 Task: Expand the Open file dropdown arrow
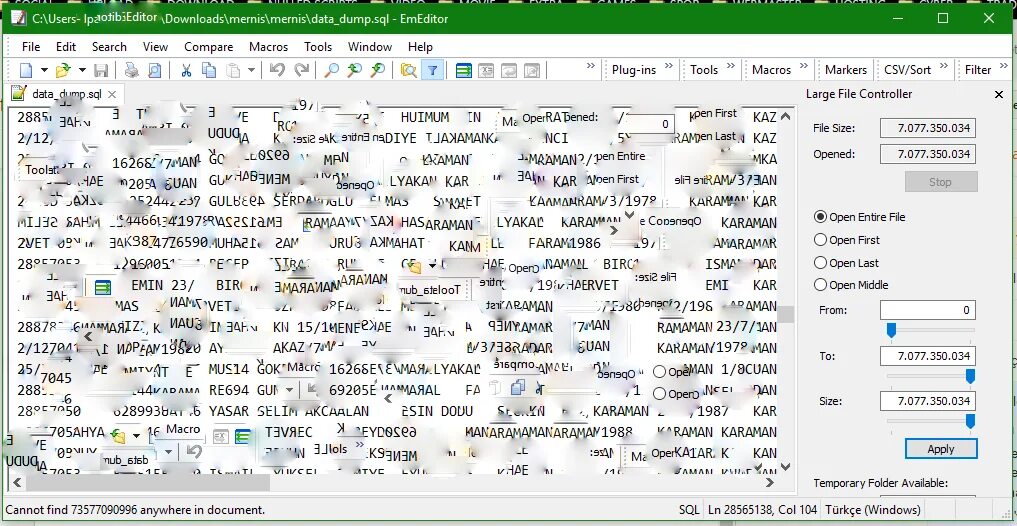pos(82,70)
